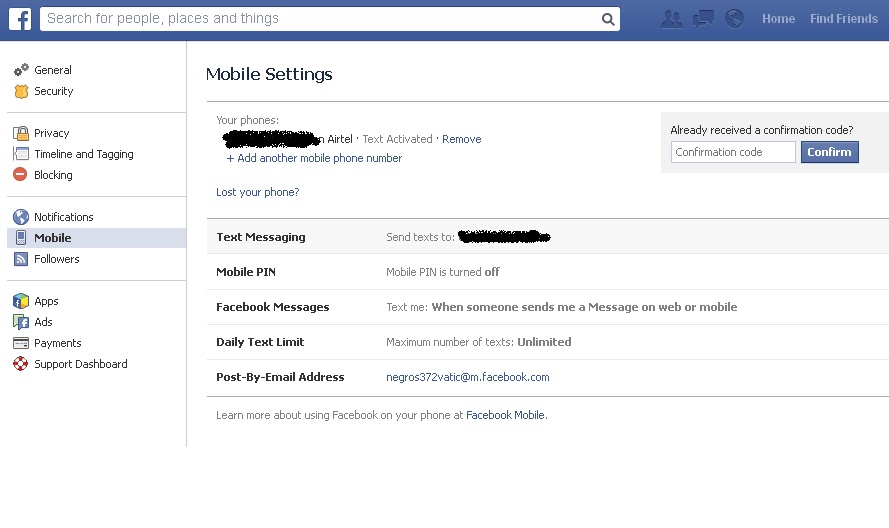Open the Facebook Mobile link

coord(505,415)
